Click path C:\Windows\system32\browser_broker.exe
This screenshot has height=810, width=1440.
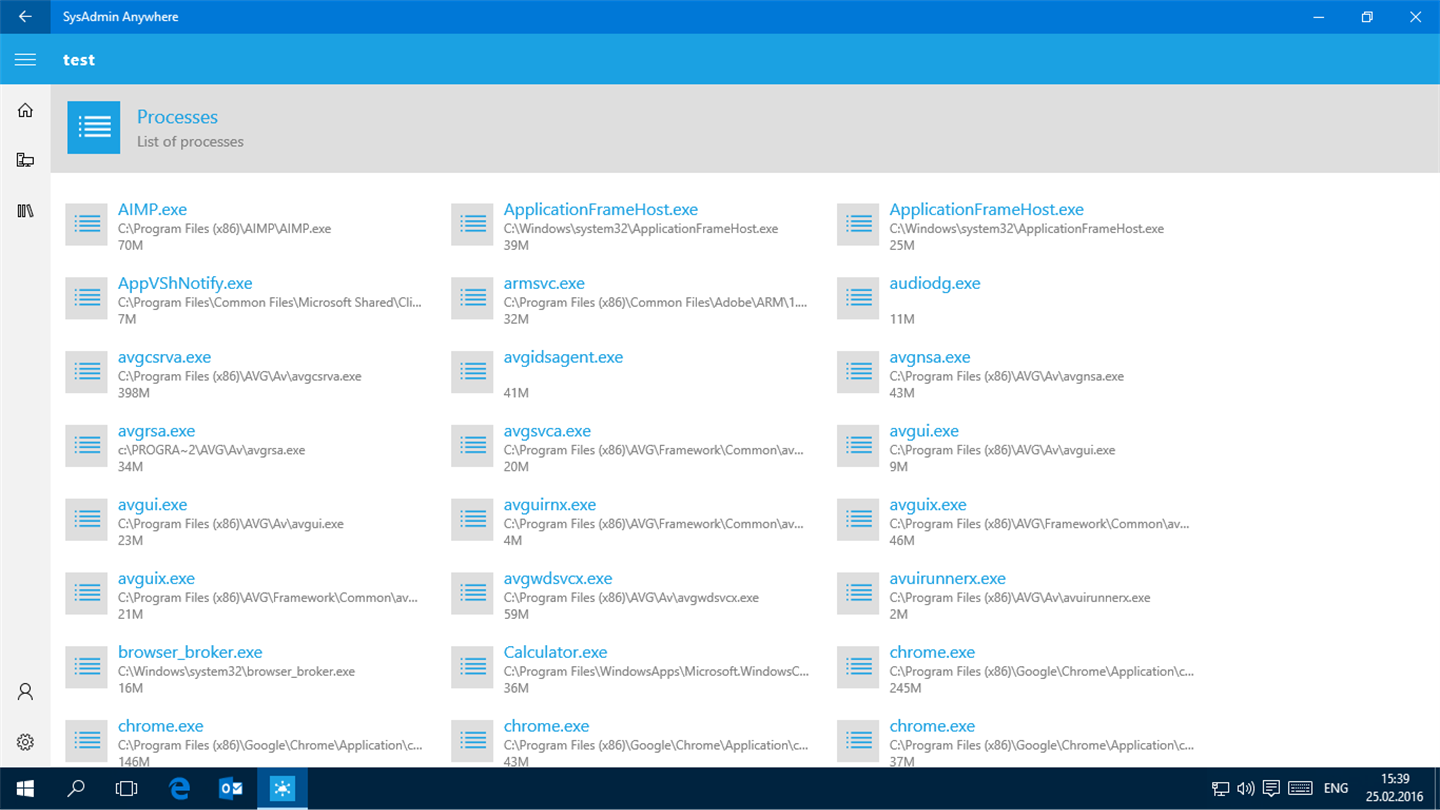236,672
